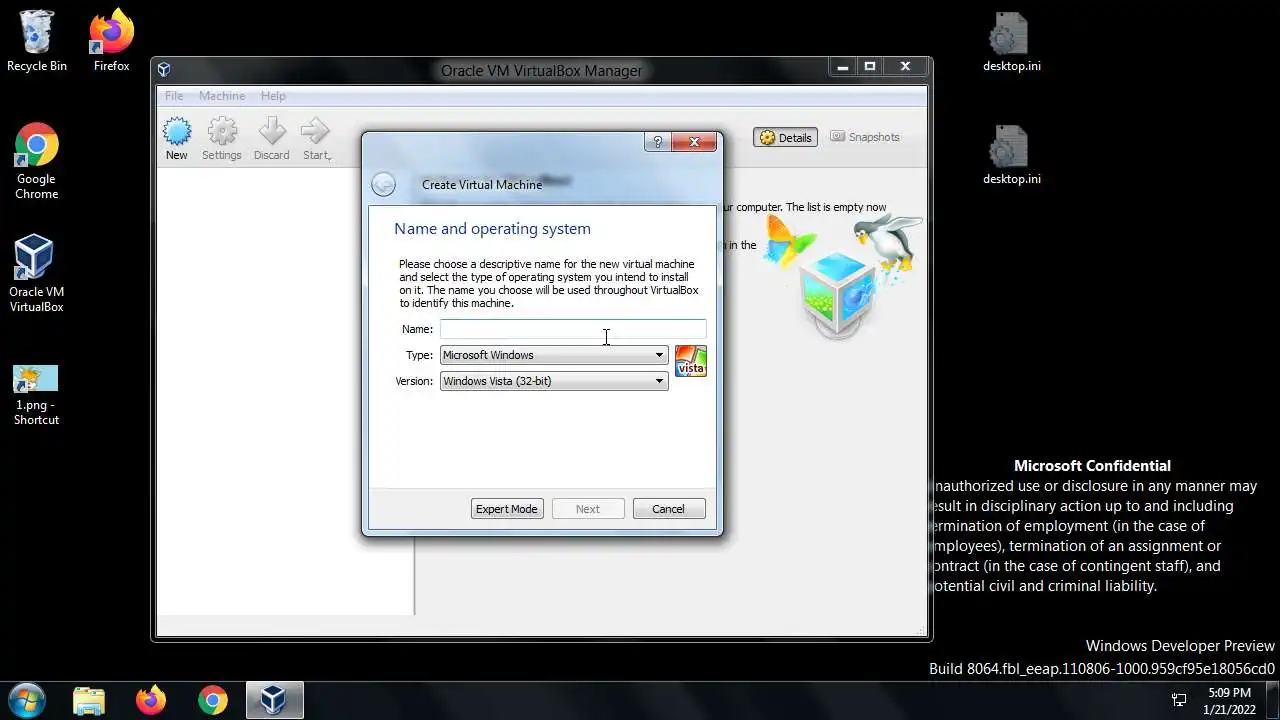The height and width of the screenshot is (720, 1280).
Task: Click the Discard toolbar icon
Action: tap(271, 139)
